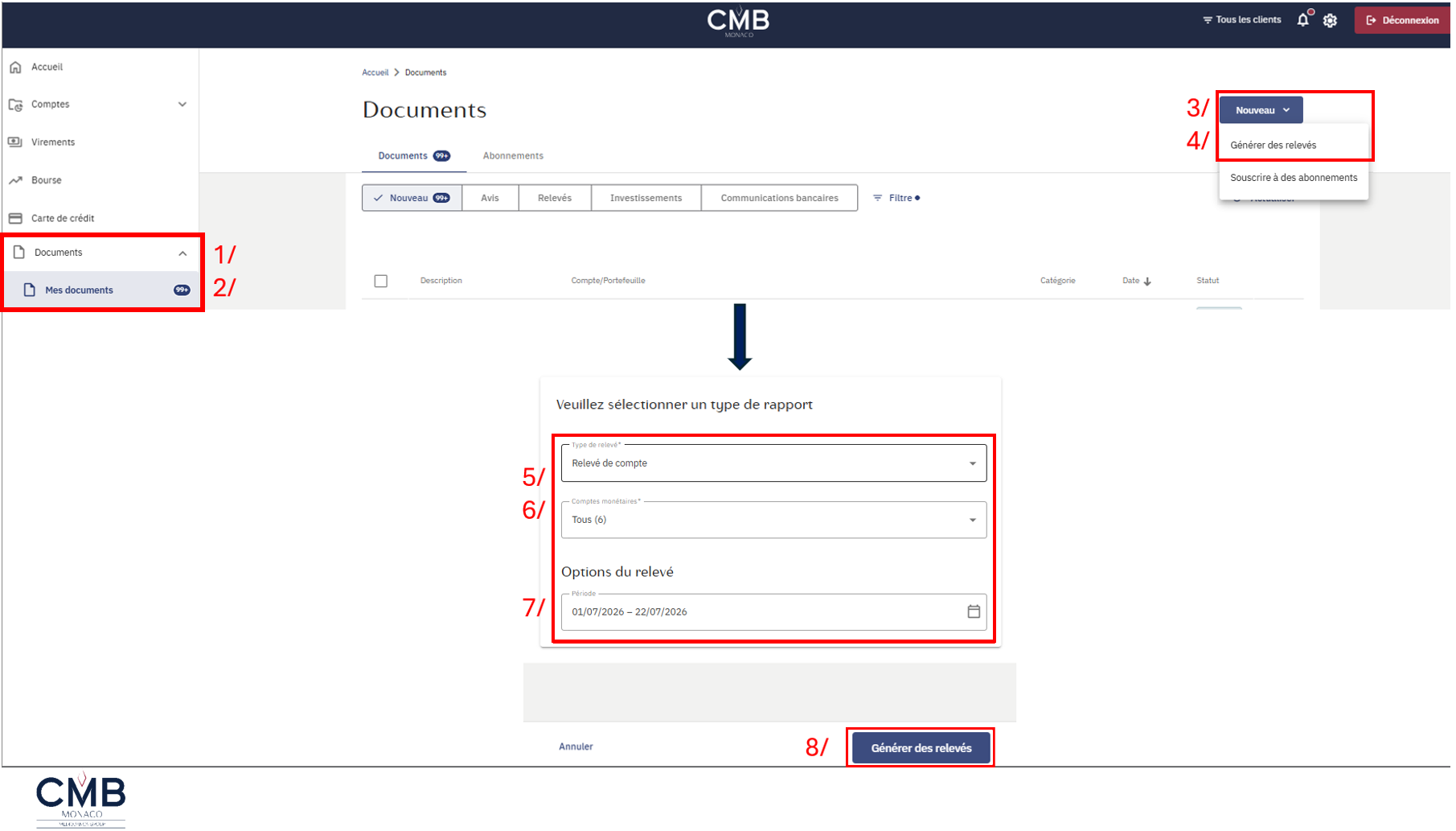Viewport: 1456px width, 831px height.
Task: Tick the select-all checkbox in table header
Action: click(x=381, y=282)
